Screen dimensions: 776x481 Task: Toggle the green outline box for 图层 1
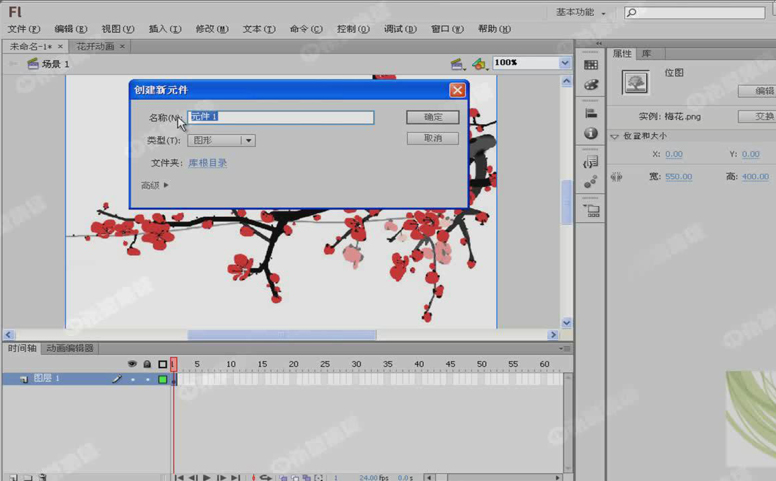(x=162, y=380)
